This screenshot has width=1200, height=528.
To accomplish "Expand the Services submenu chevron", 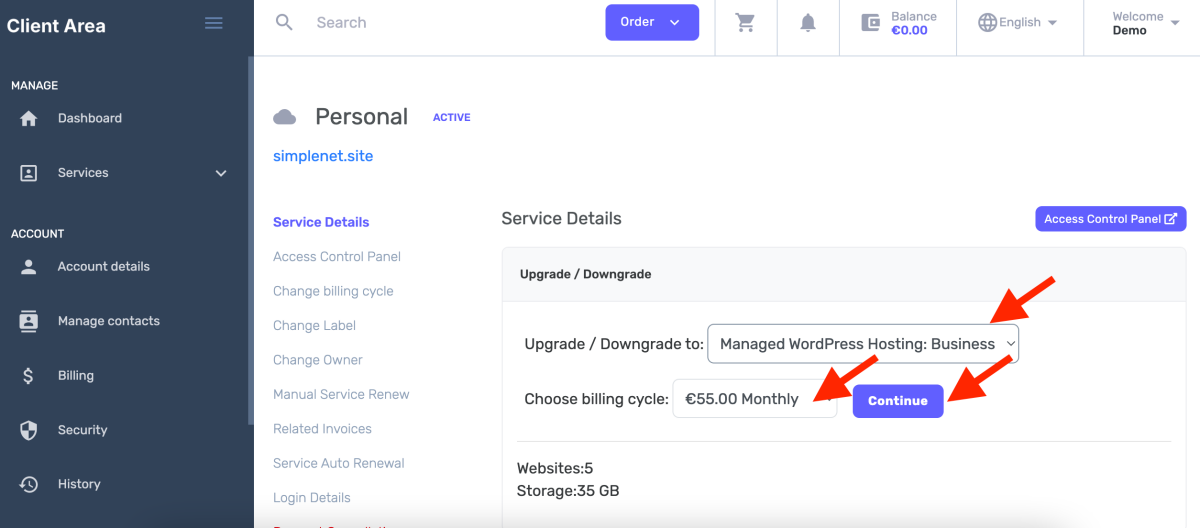I will (x=221, y=173).
